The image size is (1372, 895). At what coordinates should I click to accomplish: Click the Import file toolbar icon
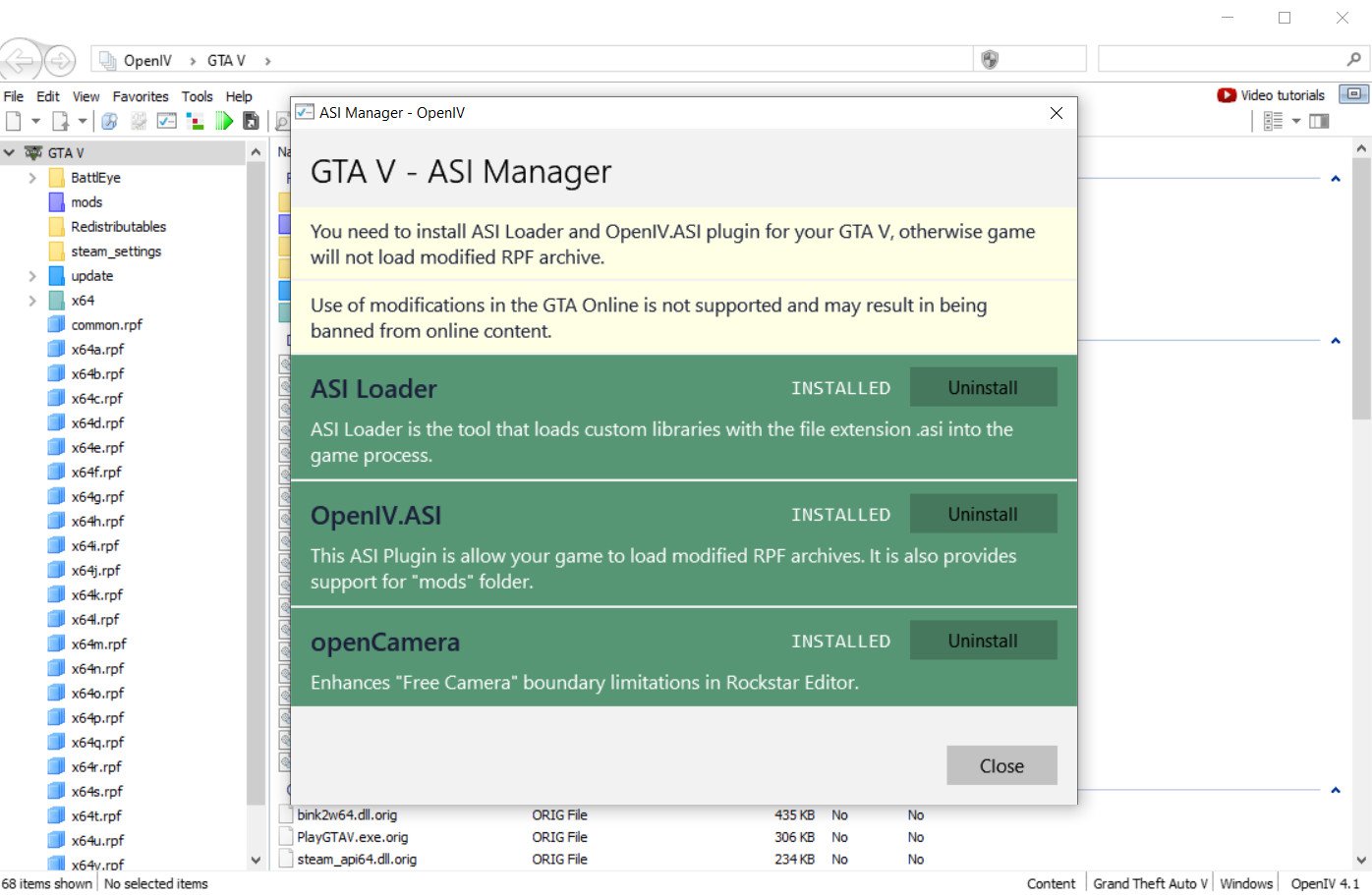point(60,121)
